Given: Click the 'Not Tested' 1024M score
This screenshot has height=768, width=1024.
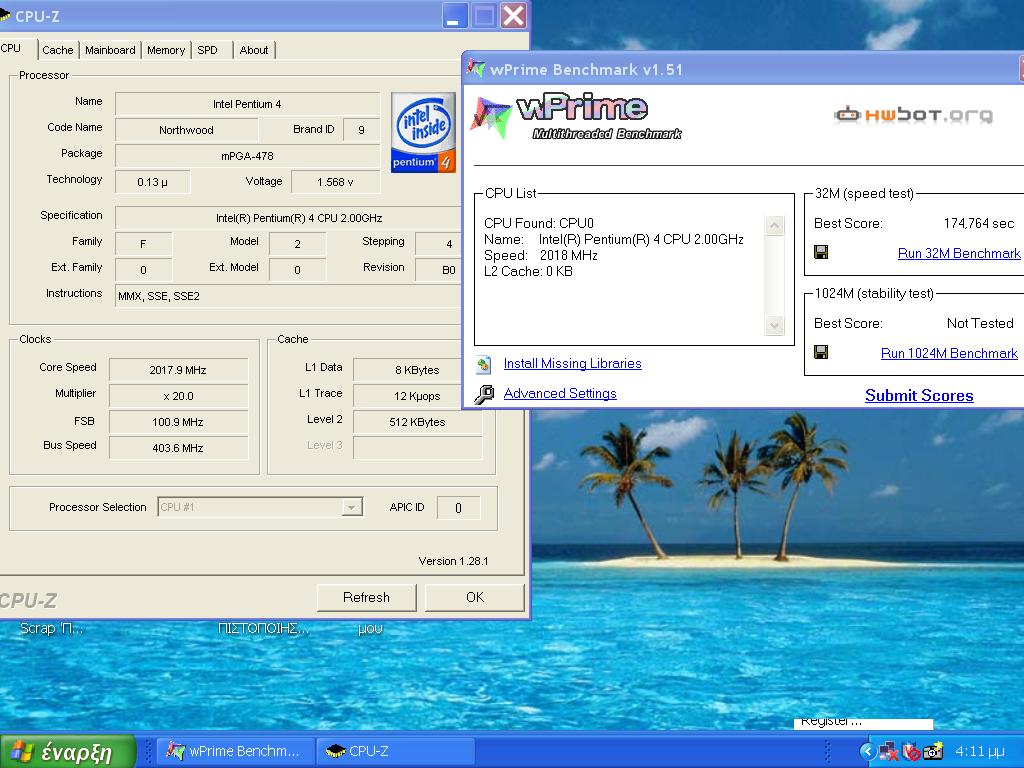Looking at the screenshot, I should (x=980, y=323).
